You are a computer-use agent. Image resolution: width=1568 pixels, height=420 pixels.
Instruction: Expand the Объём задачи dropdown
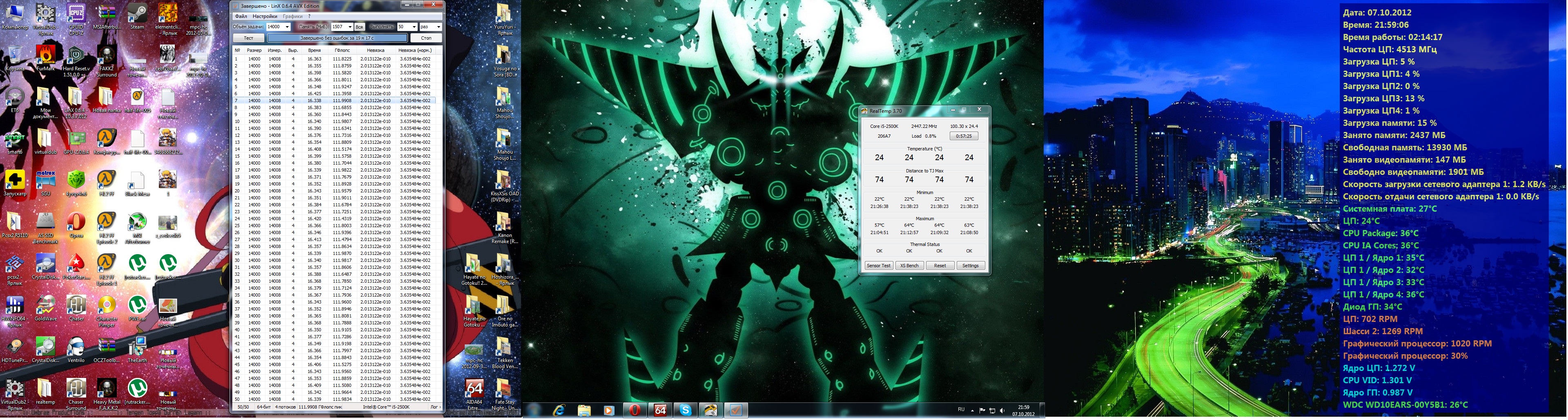(x=287, y=27)
